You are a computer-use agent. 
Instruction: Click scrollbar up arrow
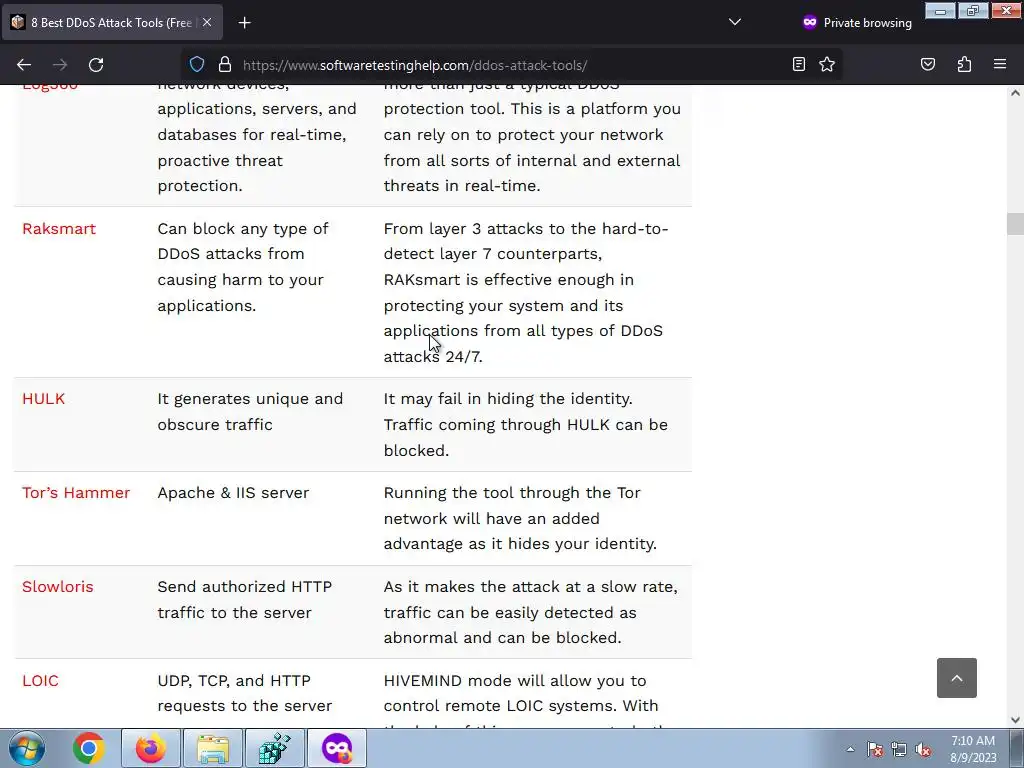tap(1015, 93)
